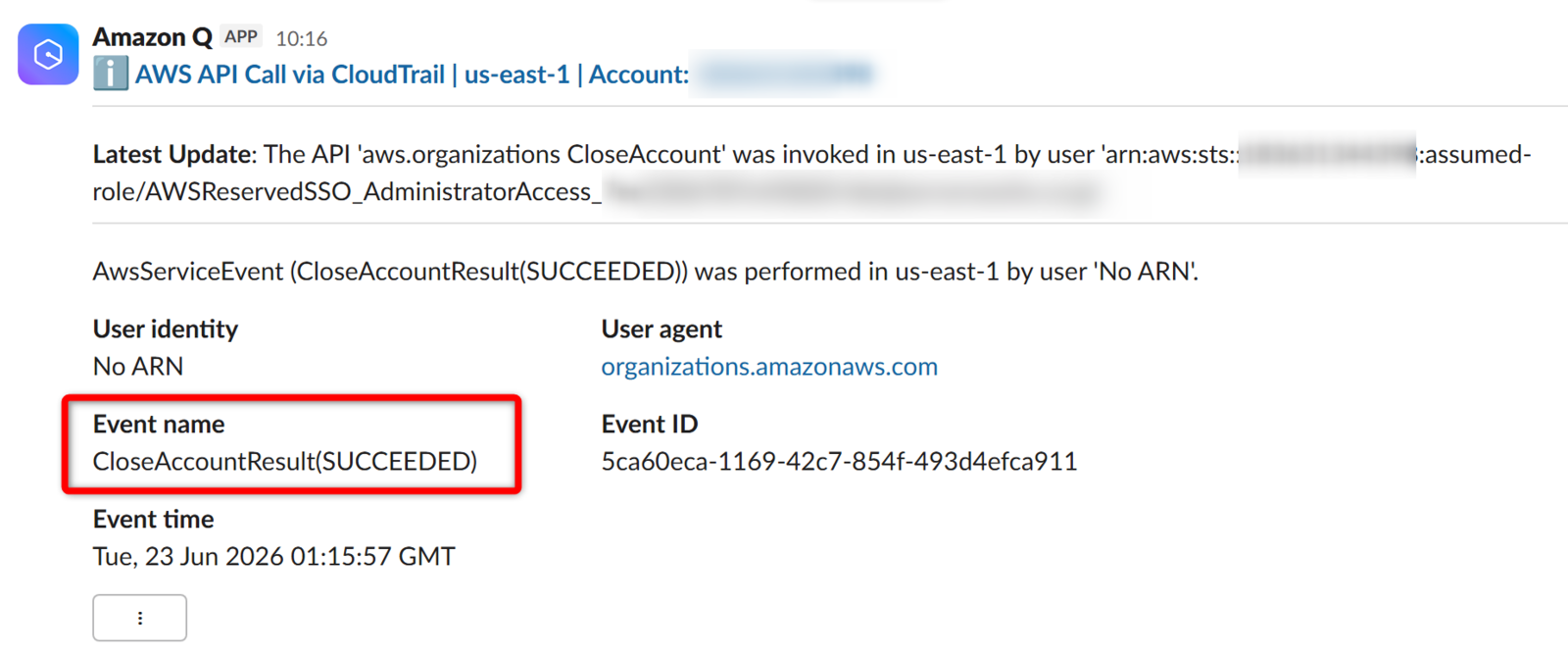Click the User identity No ARN value
Screen dimensions: 1568x656
pyautogui.click(x=138, y=366)
